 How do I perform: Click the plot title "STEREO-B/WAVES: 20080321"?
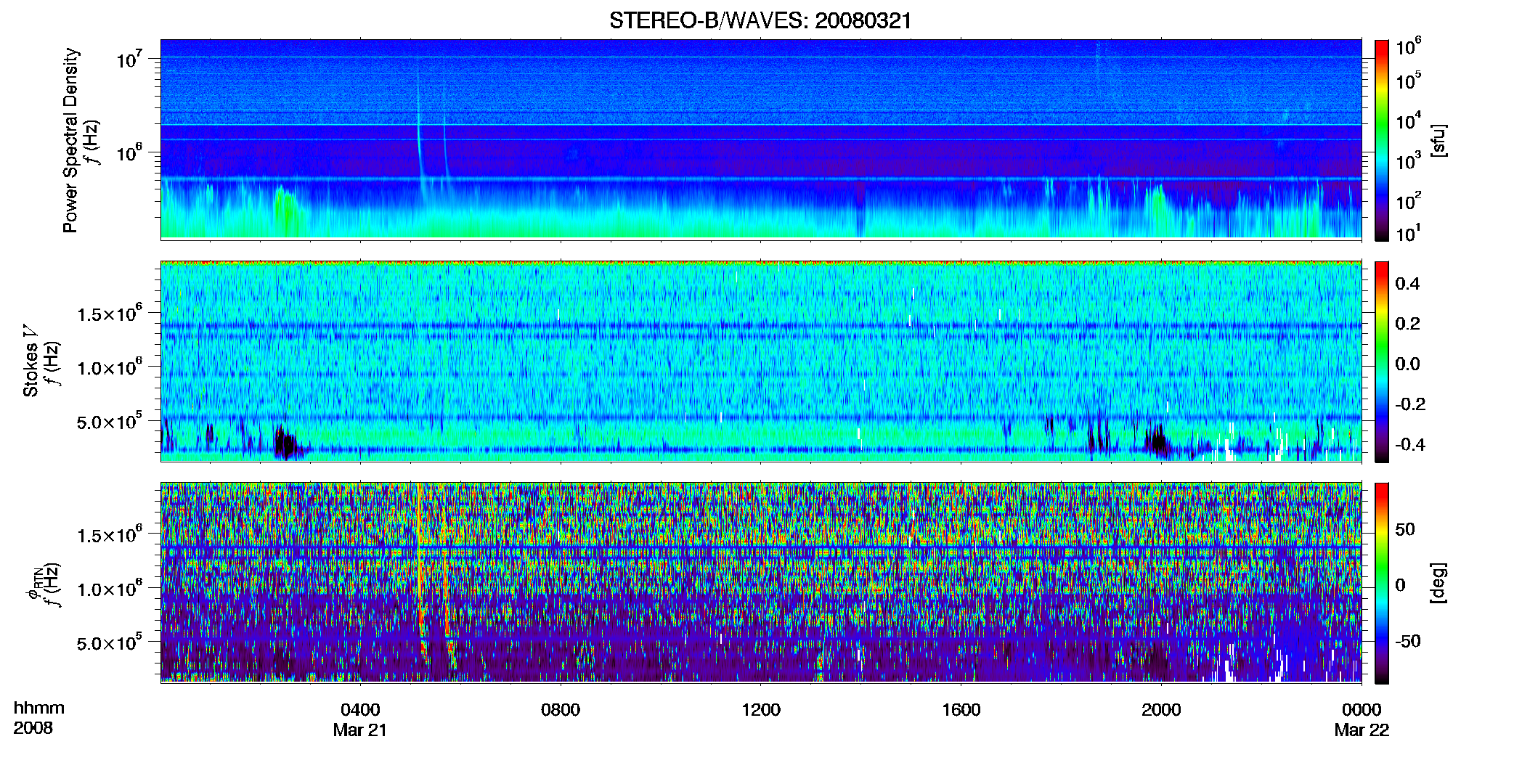pyautogui.click(x=760, y=20)
